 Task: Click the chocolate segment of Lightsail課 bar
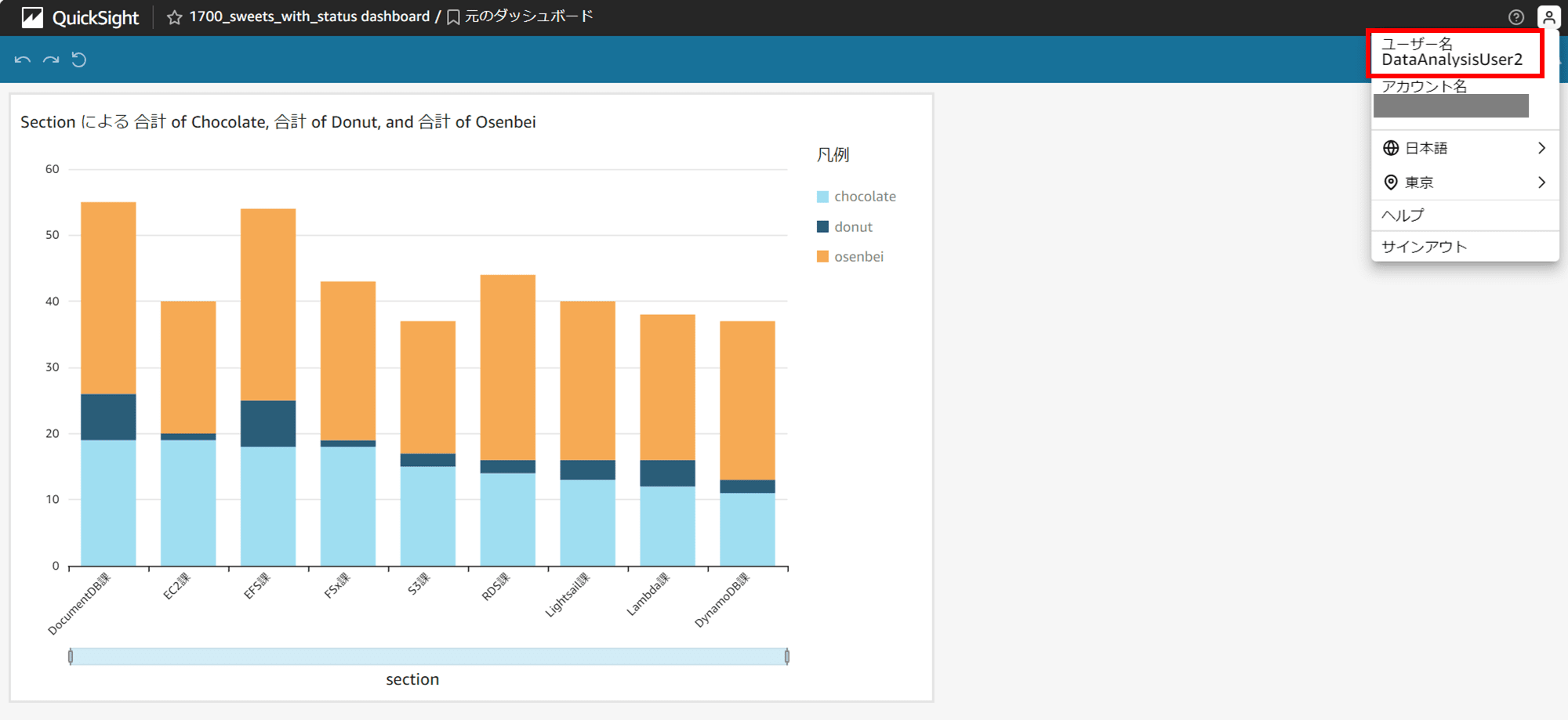pos(588,523)
